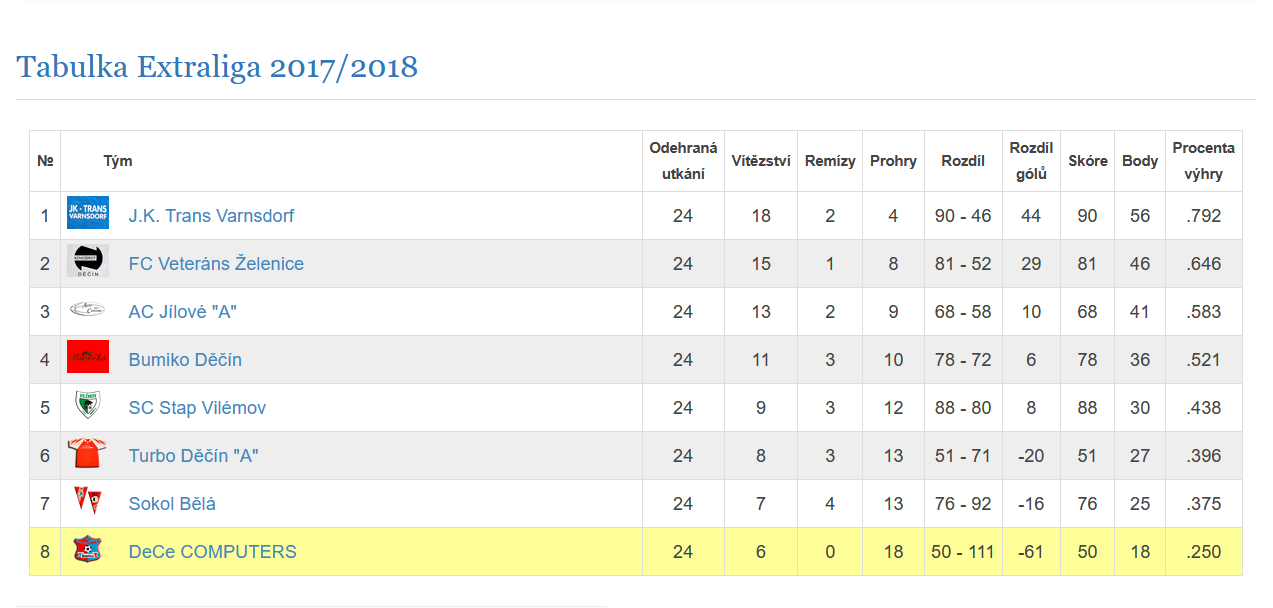Open the AC Jílové "A" team page

tap(182, 312)
